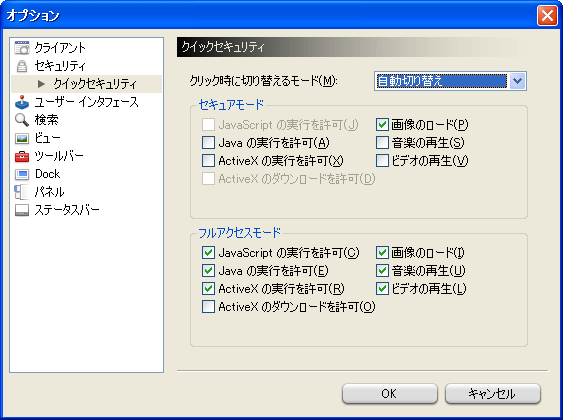Toggle 音楽の再生(S) in secure mode
The image size is (563, 420).
click(x=382, y=143)
